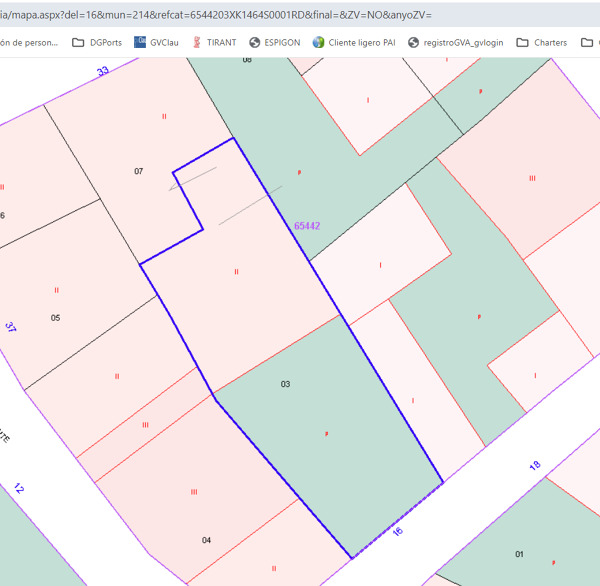Screen dimensions: 600x586
Task: Click parcel 07 on the map
Action: [139, 172]
